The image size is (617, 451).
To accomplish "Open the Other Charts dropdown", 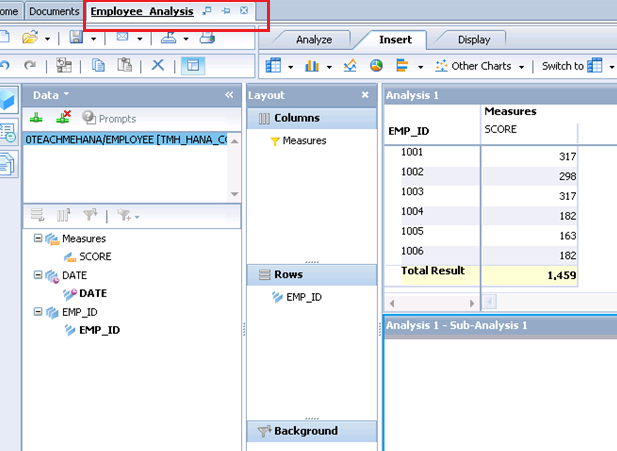I will (487, 66).
